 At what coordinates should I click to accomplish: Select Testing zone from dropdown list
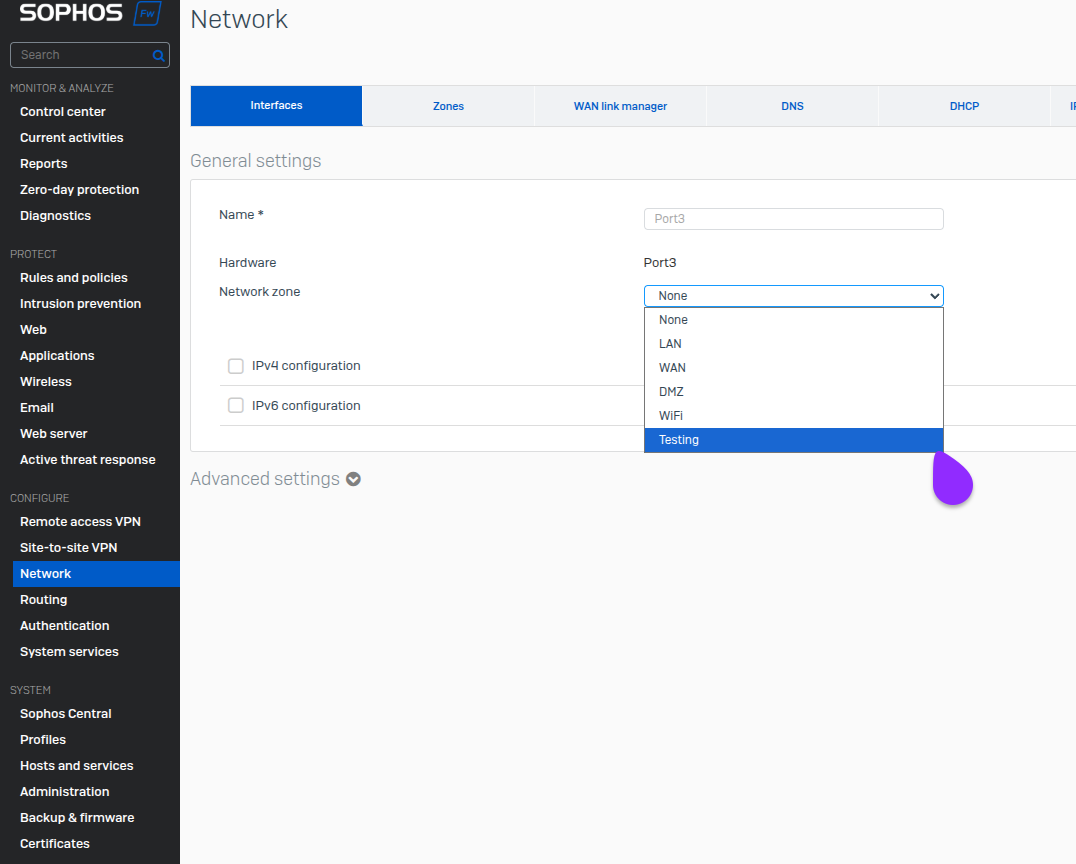[x=793, y=440]
